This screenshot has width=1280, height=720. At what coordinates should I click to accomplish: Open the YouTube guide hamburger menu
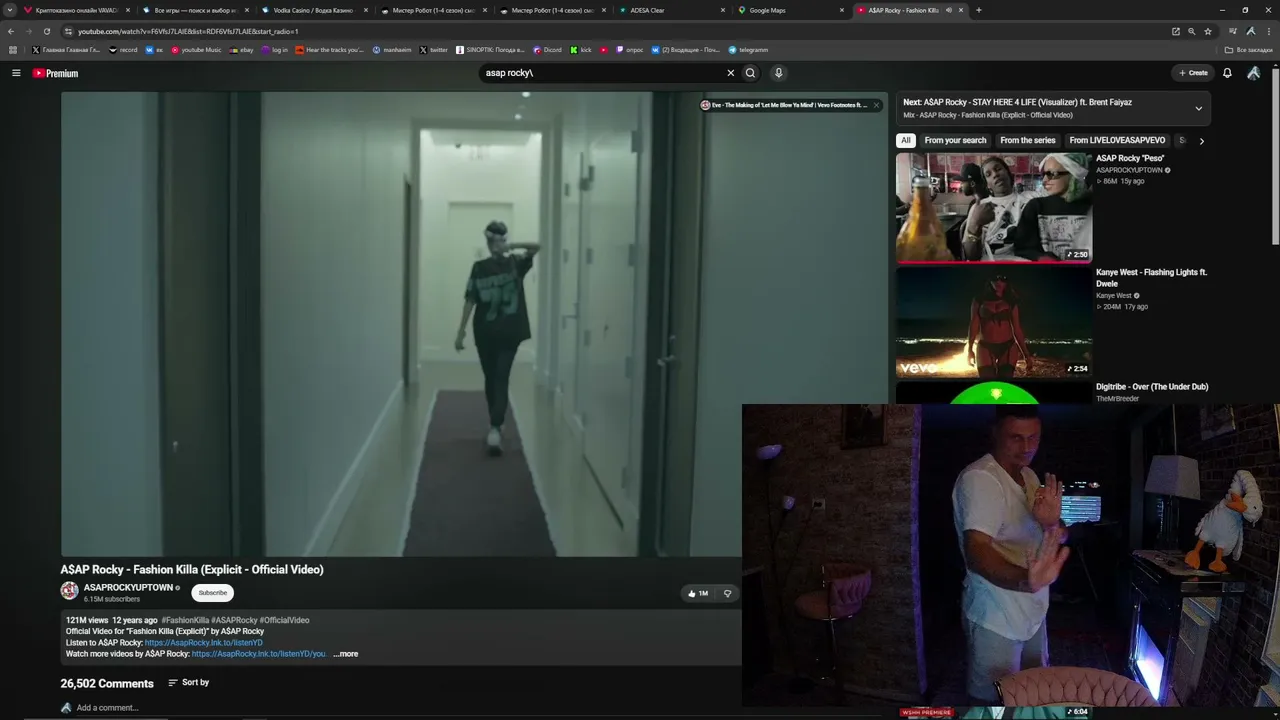pos(16,73)
